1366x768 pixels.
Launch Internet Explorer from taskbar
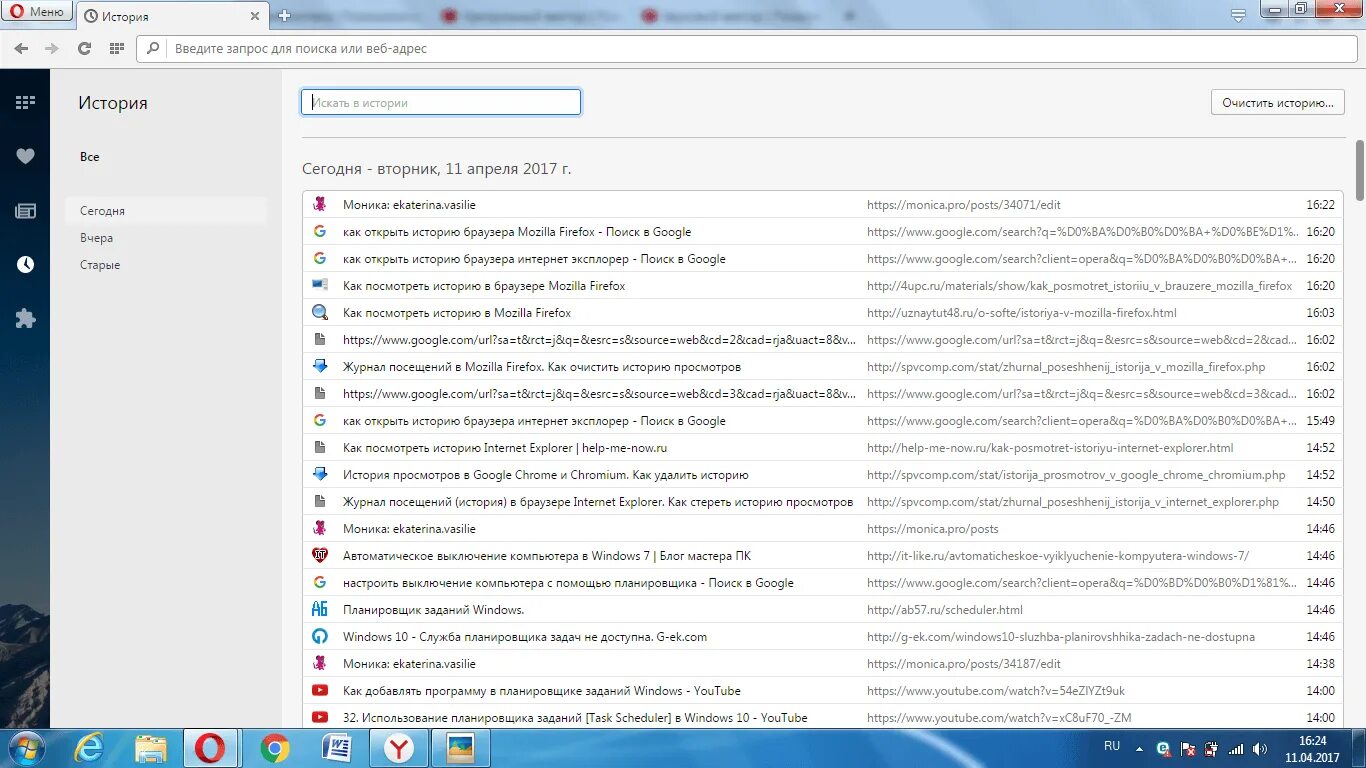point(89,748)
